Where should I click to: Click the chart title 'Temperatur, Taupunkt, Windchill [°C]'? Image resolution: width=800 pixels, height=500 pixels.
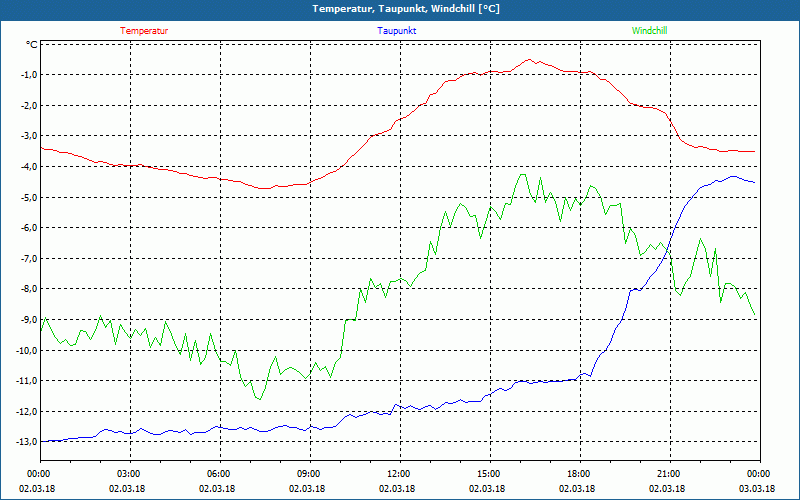click(406, 9)
